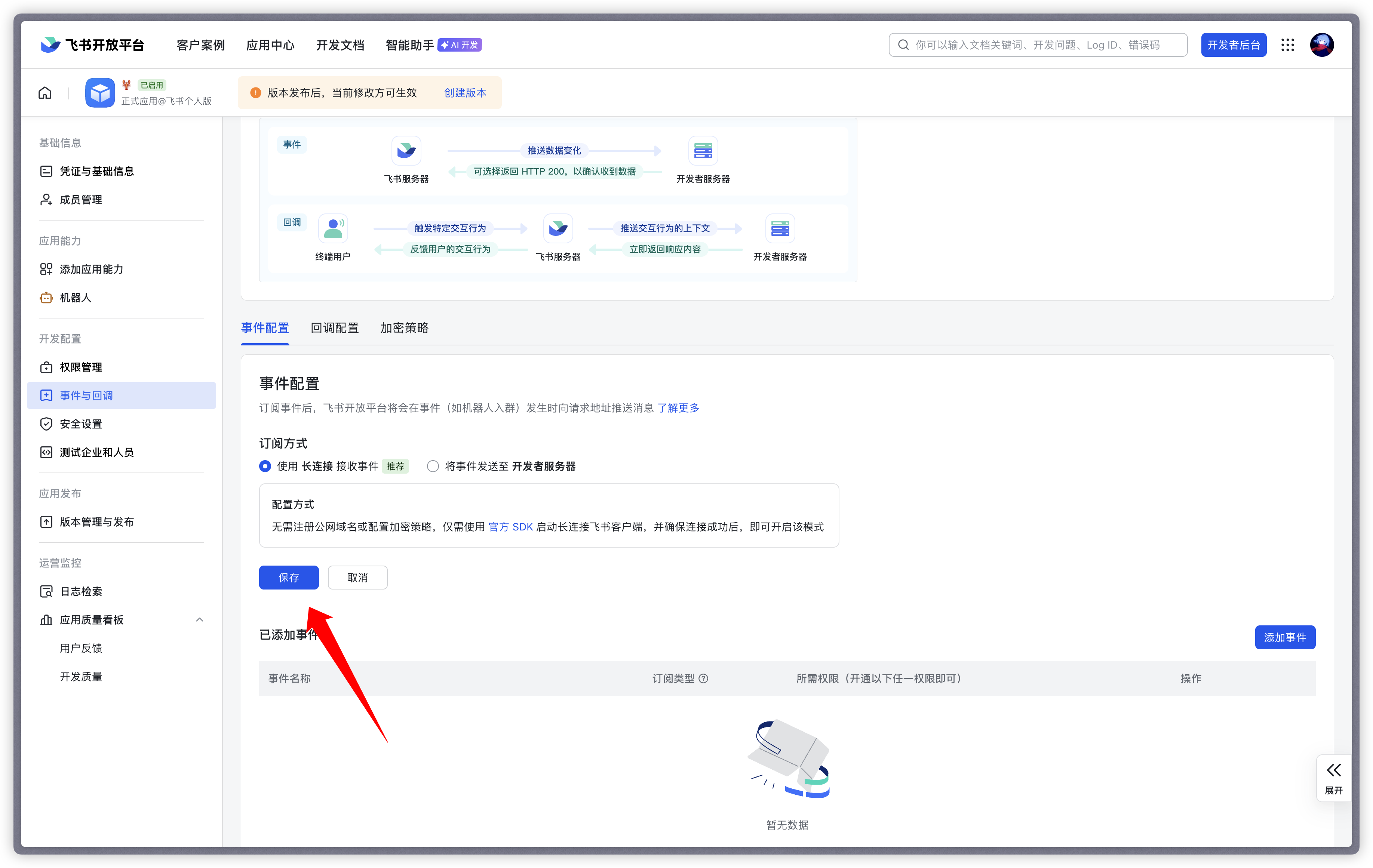Image resolution: width=1373 pixels, height=868 pixels.
Task: Expand the 展开 side panel
Action: (x=1333, y=778)
